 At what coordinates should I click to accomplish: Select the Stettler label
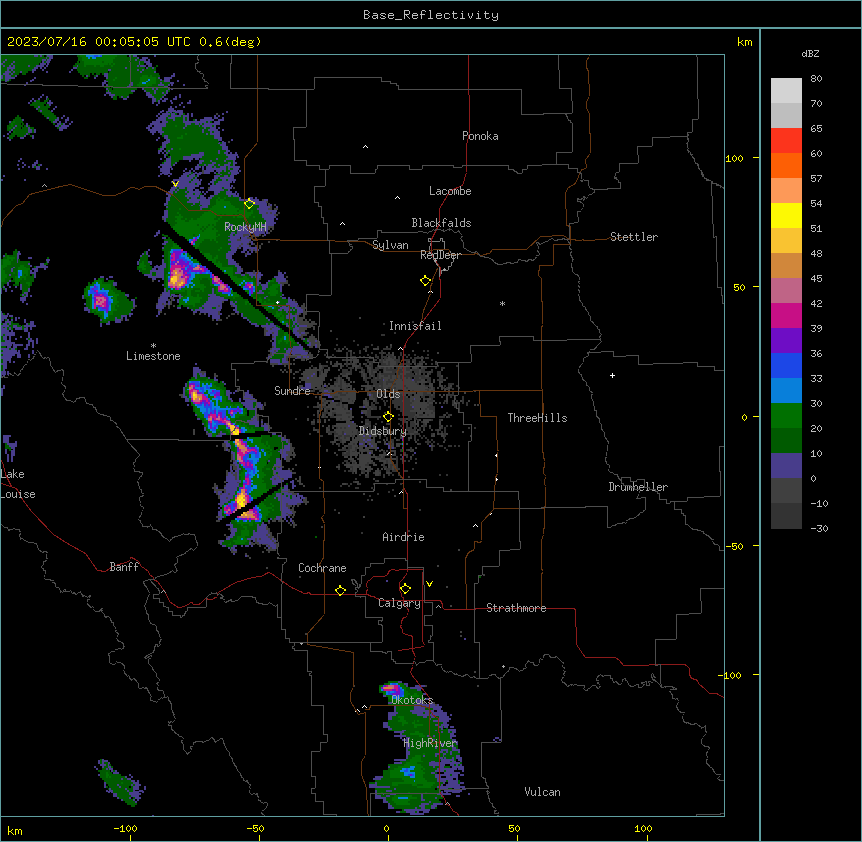click(634, 237)
